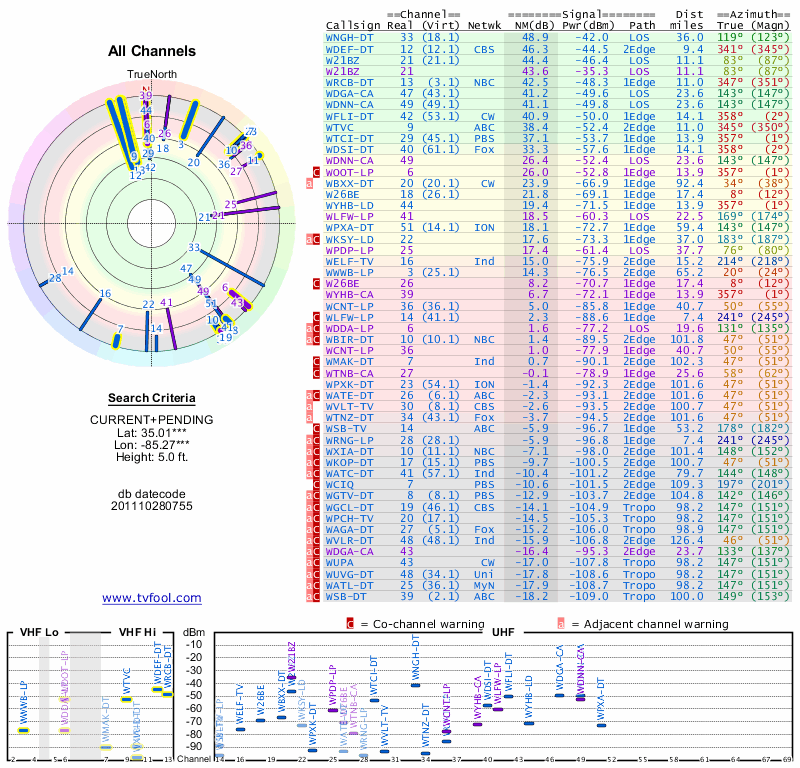This screenshot has height=768, width=800.
Task: Select WKSY-LD callsign in the table
Action: pyautogui.click(x=349, y=239)
